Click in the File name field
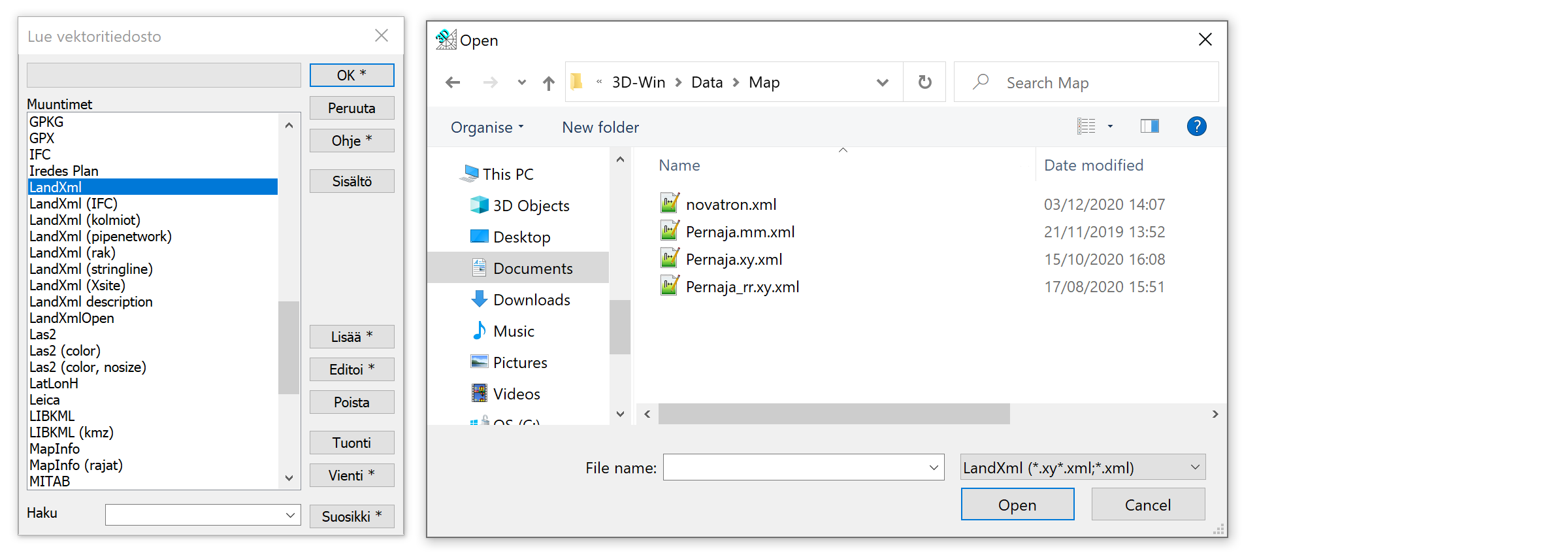Screen dimensions: 1568x555 point(794,467)
